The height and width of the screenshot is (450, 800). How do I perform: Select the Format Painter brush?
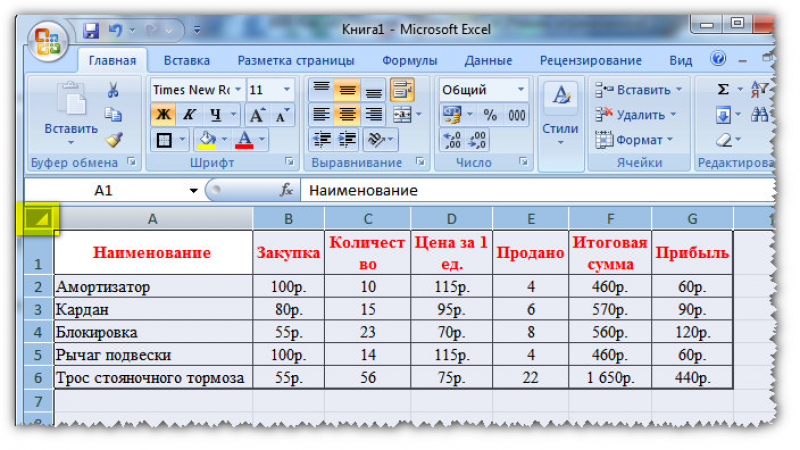(113, 139)
